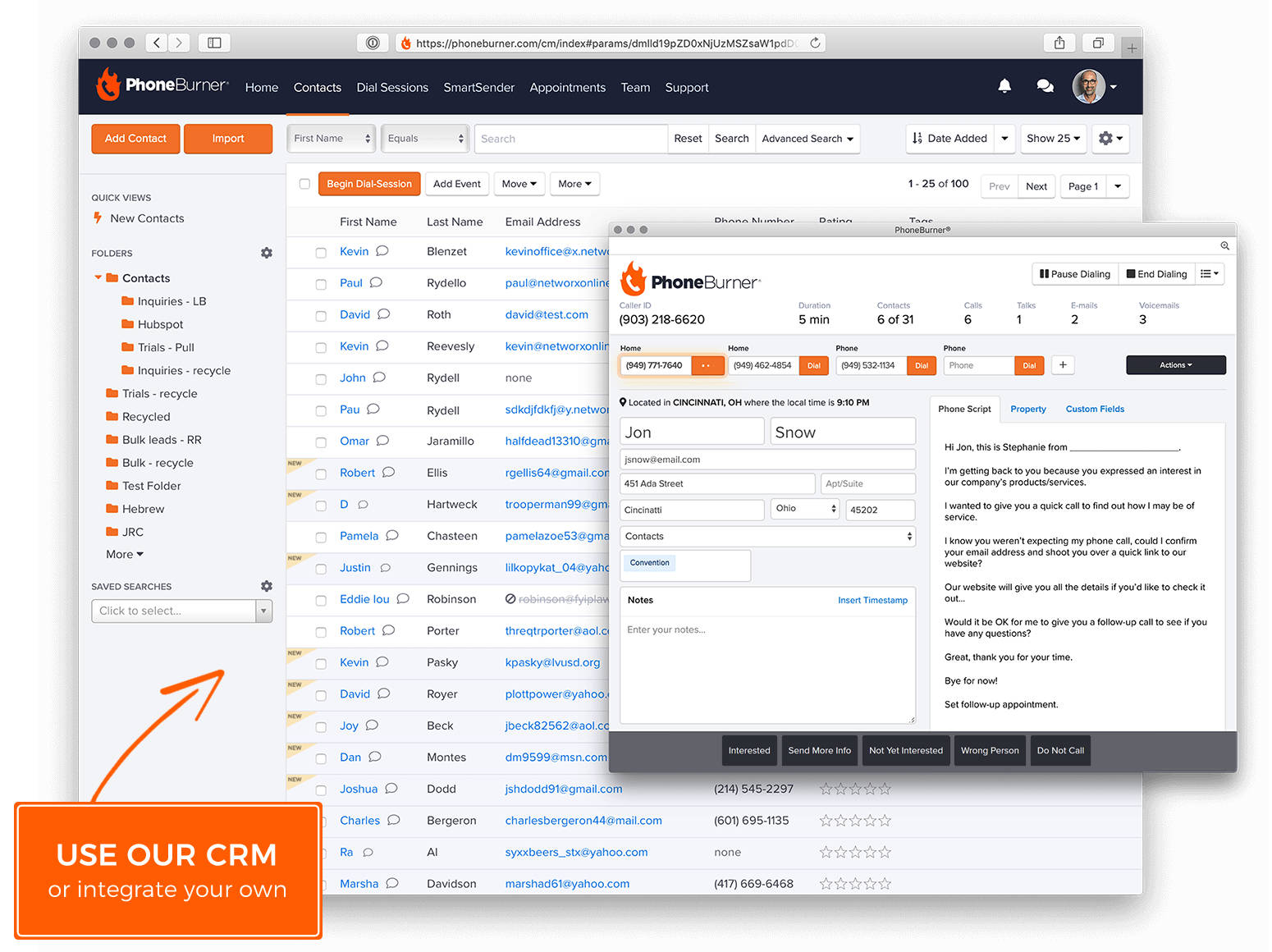Open the chat messages icon

1045,86
